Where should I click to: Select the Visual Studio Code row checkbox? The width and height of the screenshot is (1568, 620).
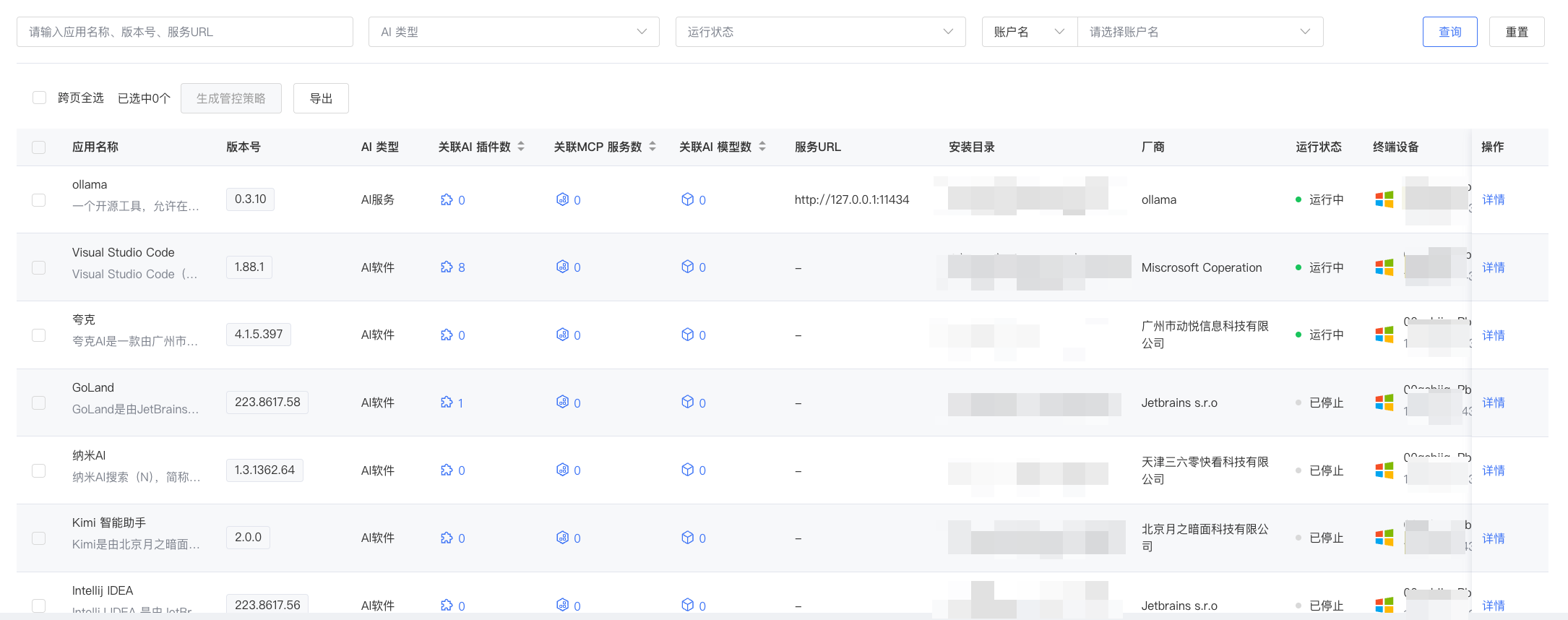tap(39, 267)
